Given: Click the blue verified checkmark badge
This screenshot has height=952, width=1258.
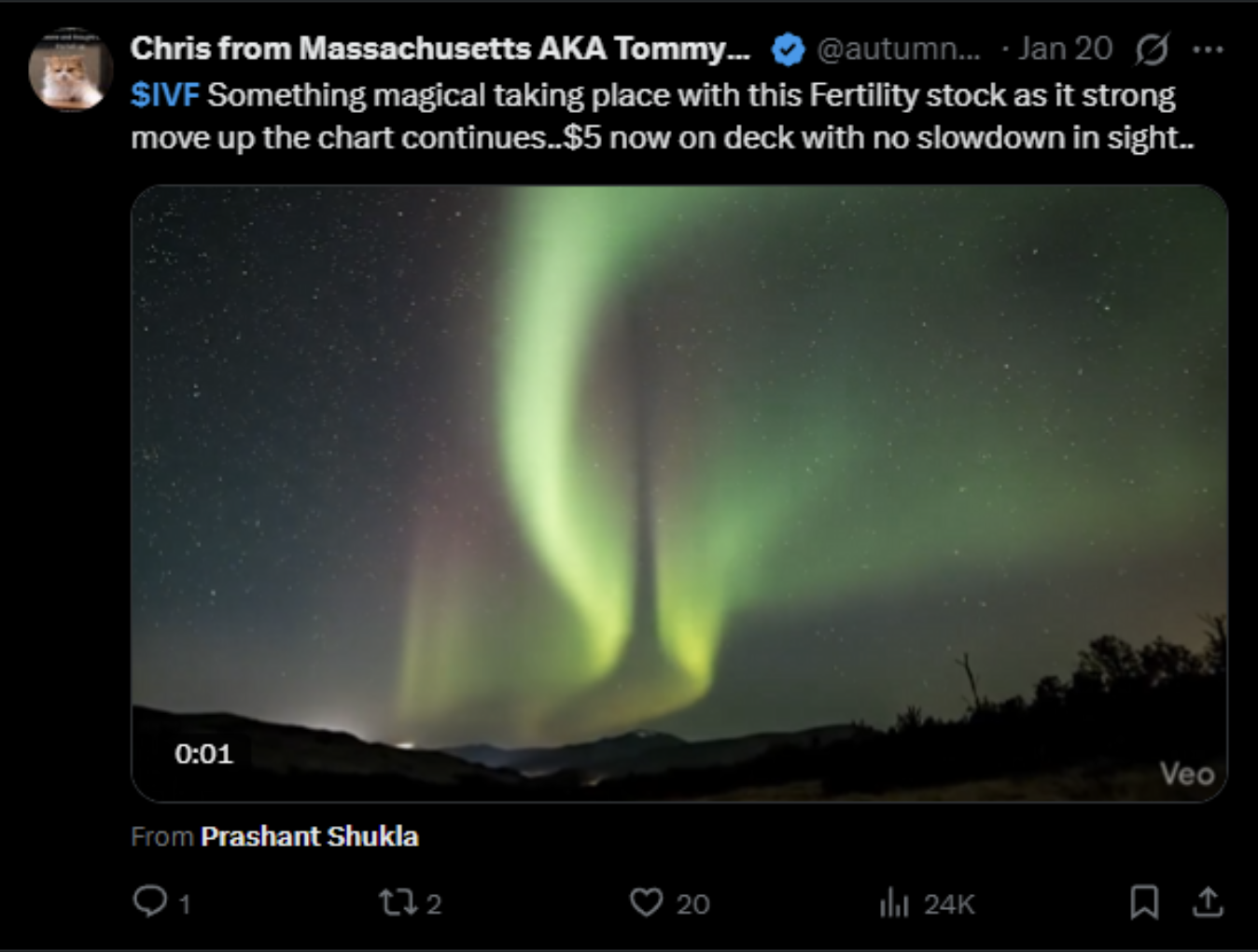Looking at the screenshot, I should tap(788, 49).
